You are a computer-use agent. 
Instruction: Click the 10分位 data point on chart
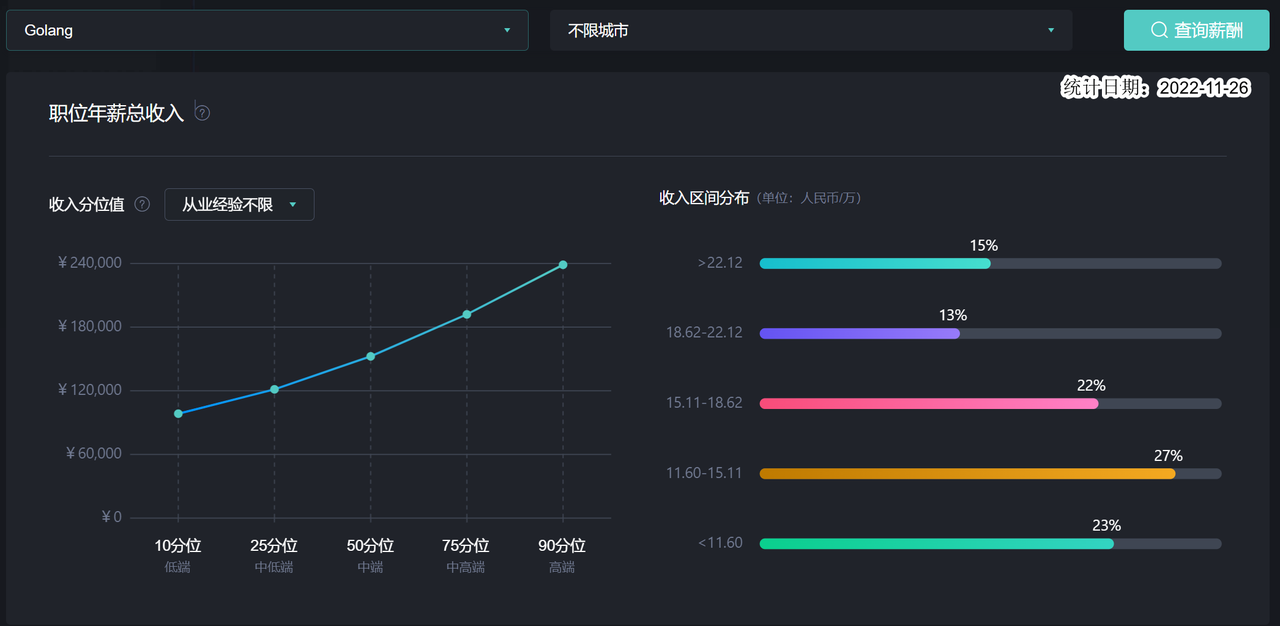pyautogui.click(x=178, y=413)
